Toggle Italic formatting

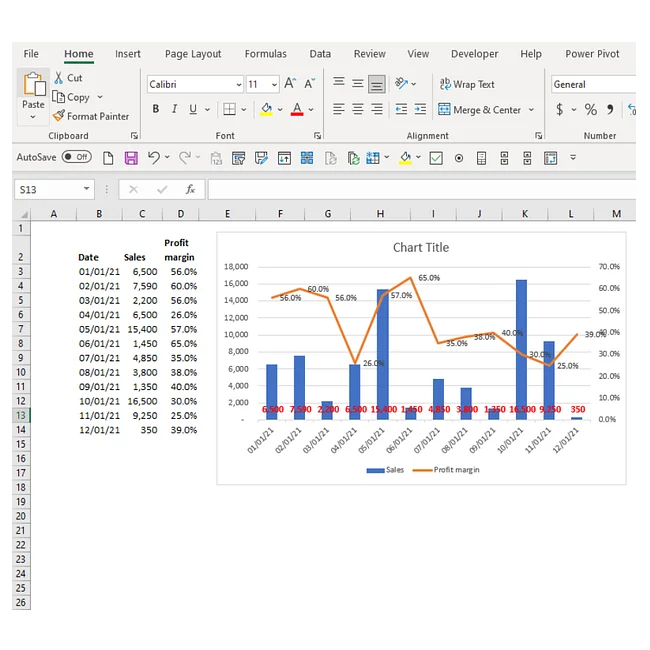(x=175, y=109)
